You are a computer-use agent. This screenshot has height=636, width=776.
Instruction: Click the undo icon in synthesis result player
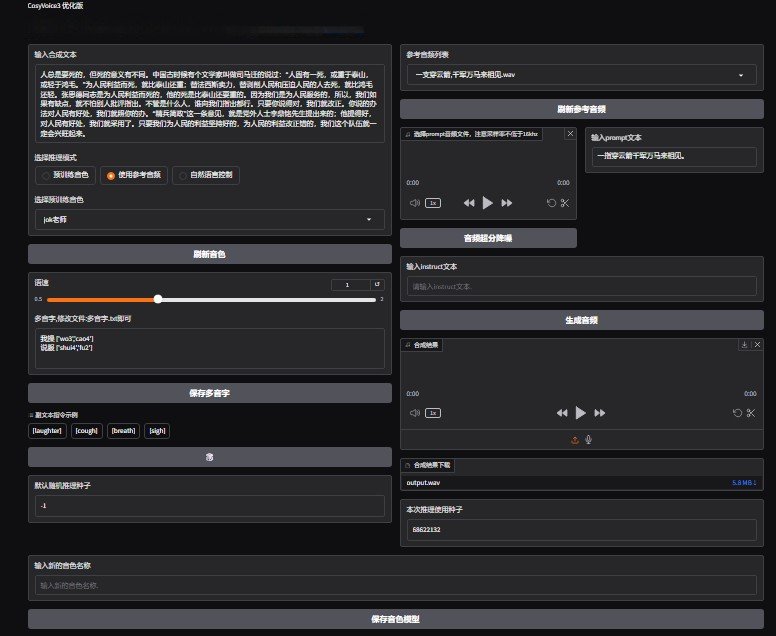tap(738, 412)
